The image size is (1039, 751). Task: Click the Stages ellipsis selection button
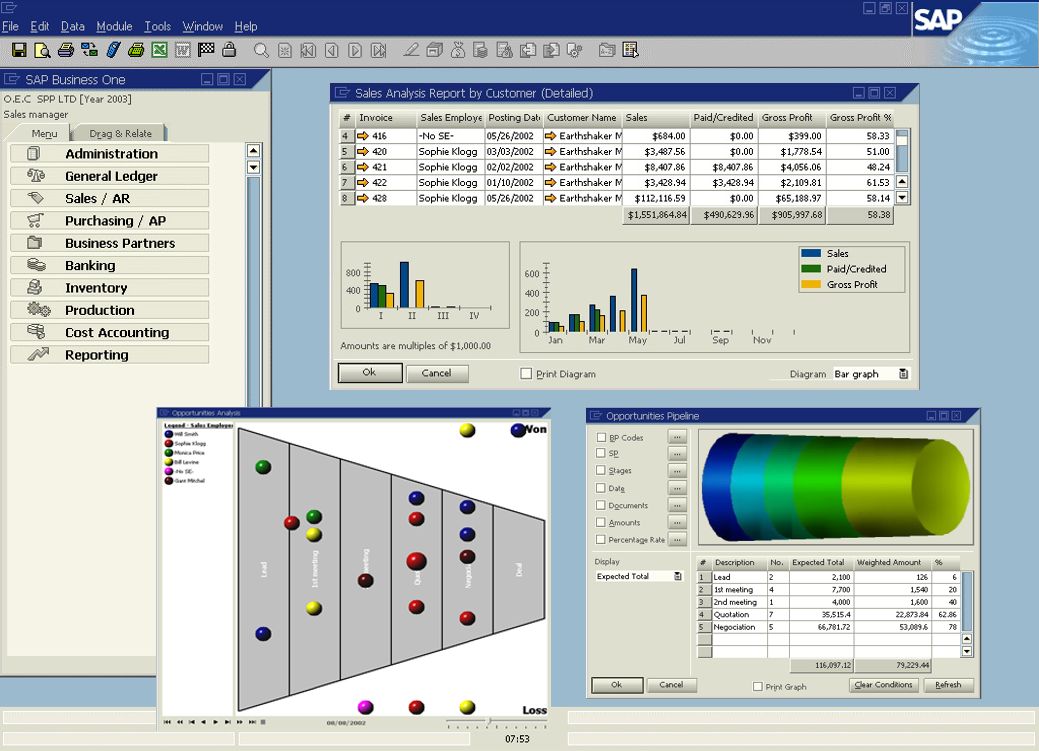click(x=677, y=471)
